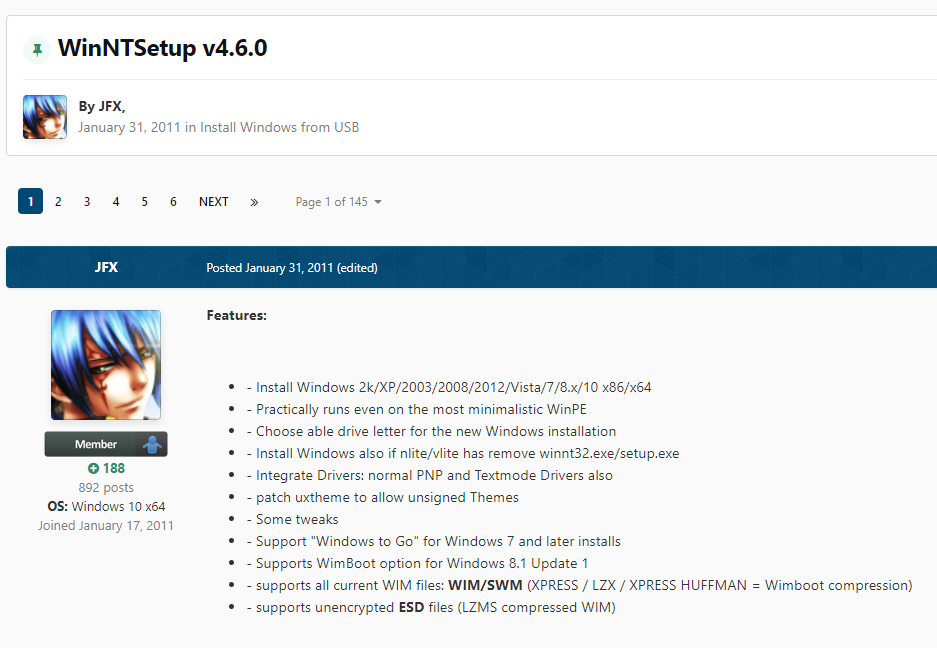This screenshot has width=937, height=648.
Task: Select current page 1 button
Action: click(30, 201)
